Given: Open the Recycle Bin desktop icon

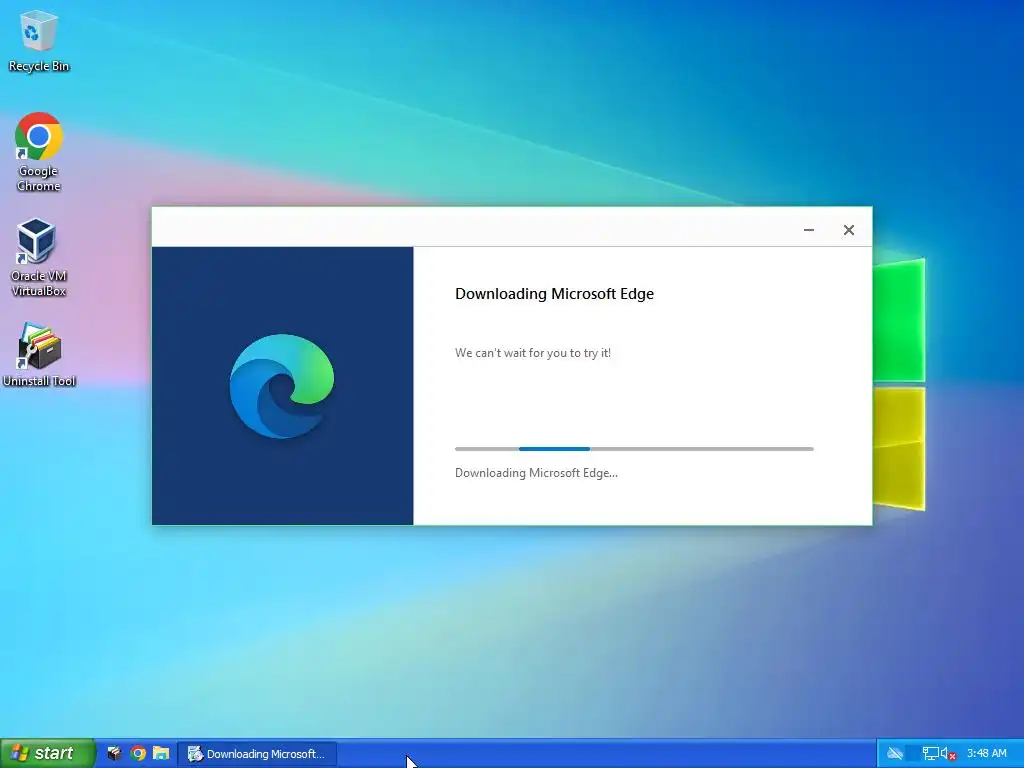Looking at the screenshot, I should tap(39, 41).
